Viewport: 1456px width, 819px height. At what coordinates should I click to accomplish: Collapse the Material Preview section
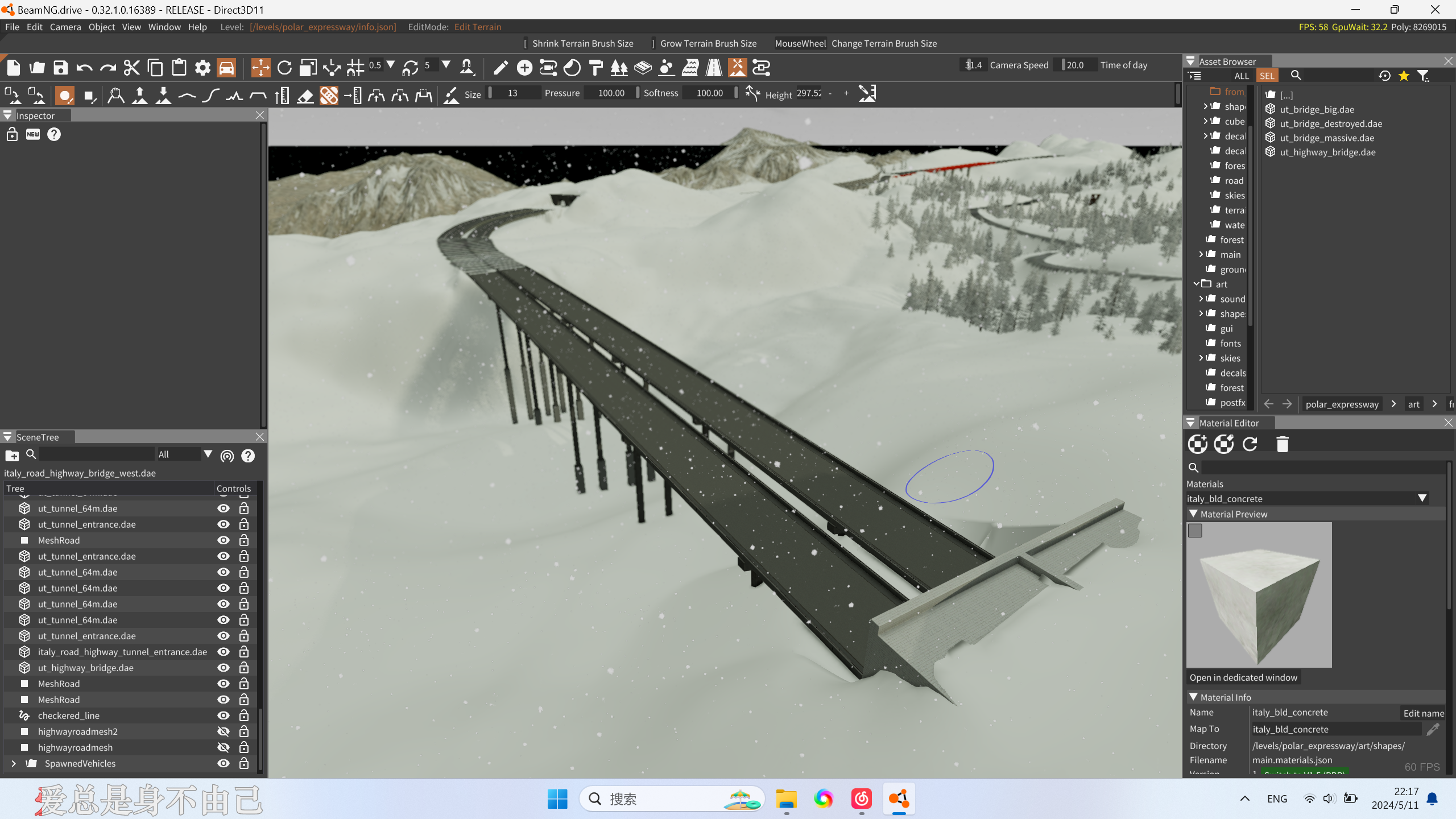coord(1193,514)
